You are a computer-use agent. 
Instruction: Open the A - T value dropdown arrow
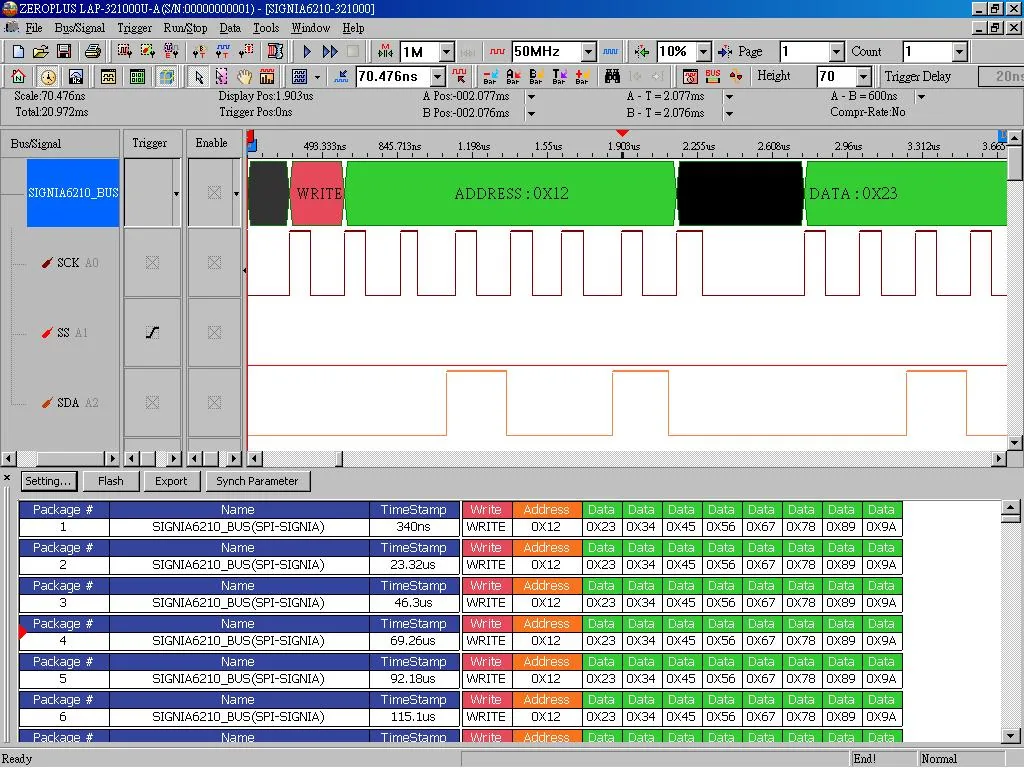(x=729, y=97)
